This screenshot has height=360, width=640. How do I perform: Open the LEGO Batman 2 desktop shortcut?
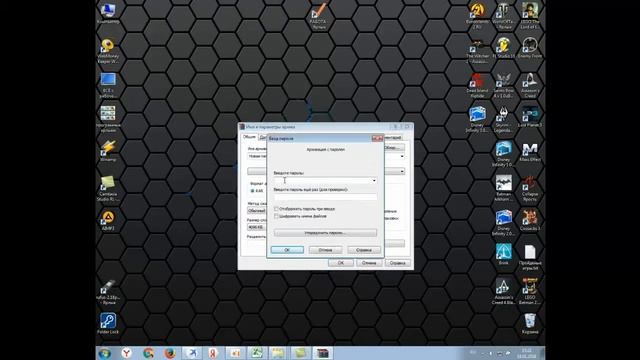[530, 291]
